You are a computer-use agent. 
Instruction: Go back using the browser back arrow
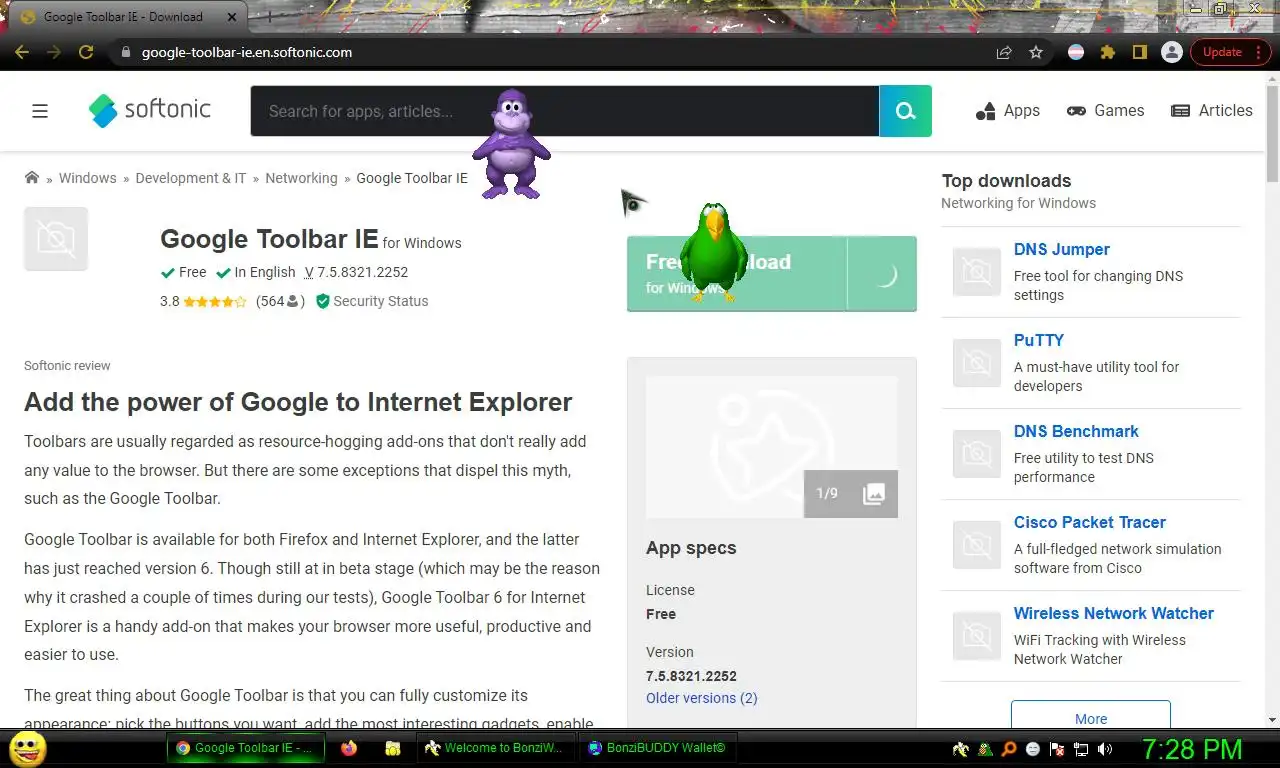pyautogui.click(x=22, y=52)
